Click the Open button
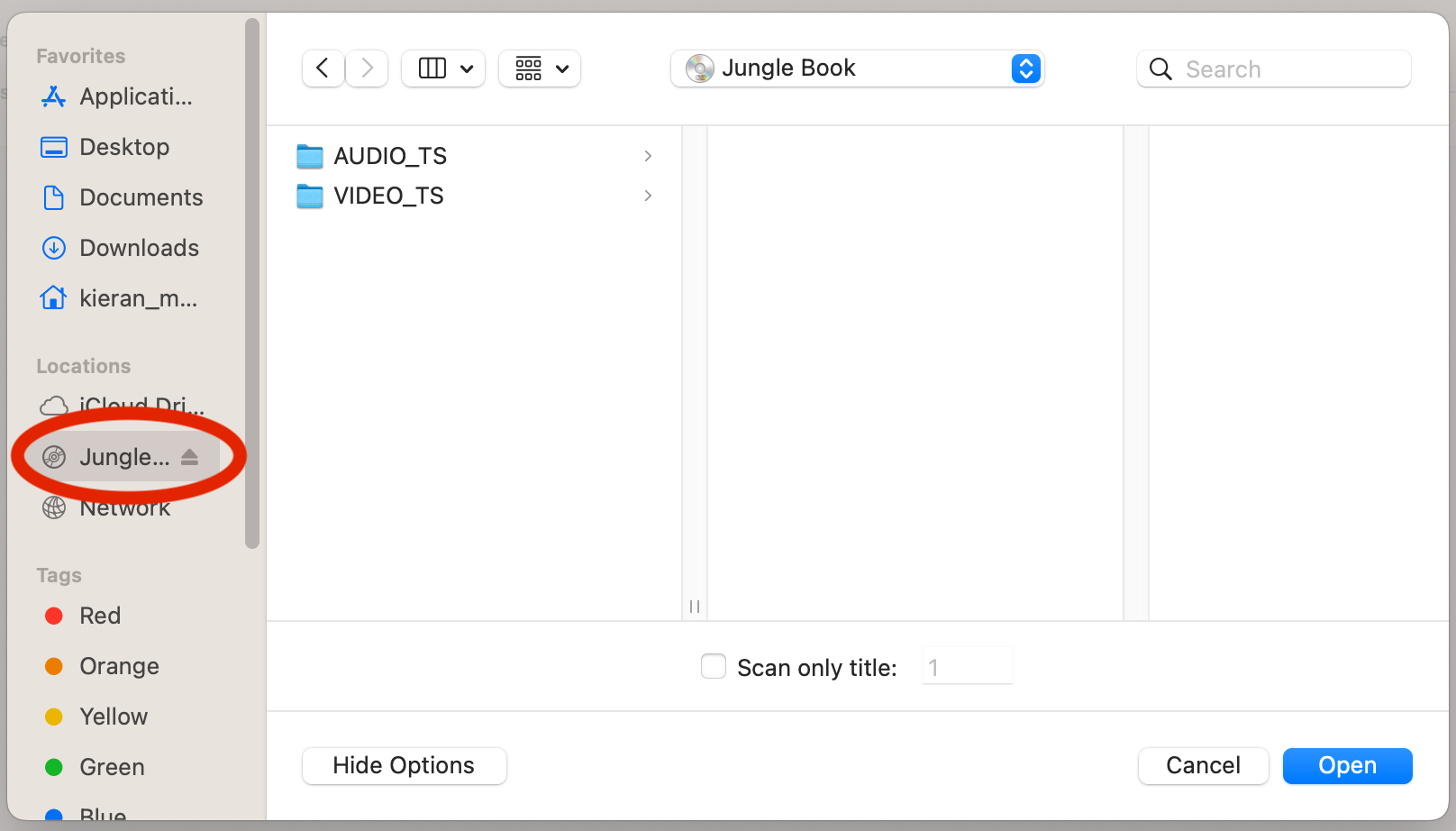The height and width of the screenshot is (831, 1456). [x=1348, y=766]
